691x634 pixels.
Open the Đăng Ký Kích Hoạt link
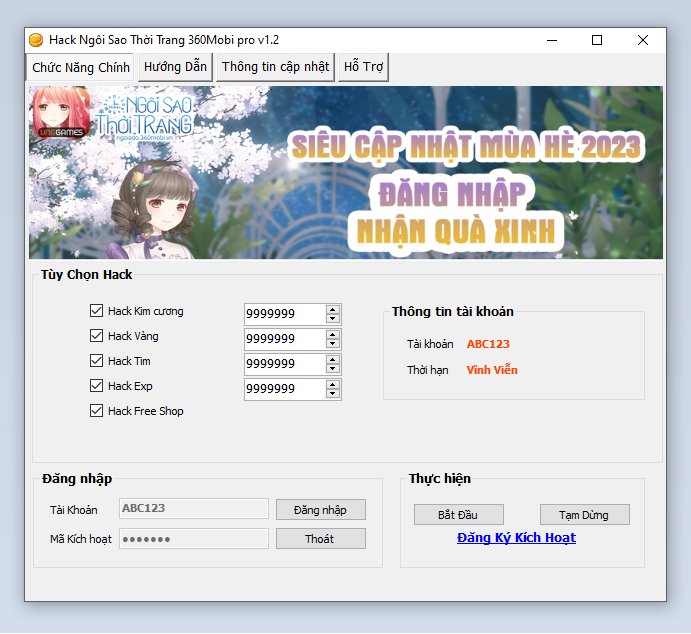[516, 538]
